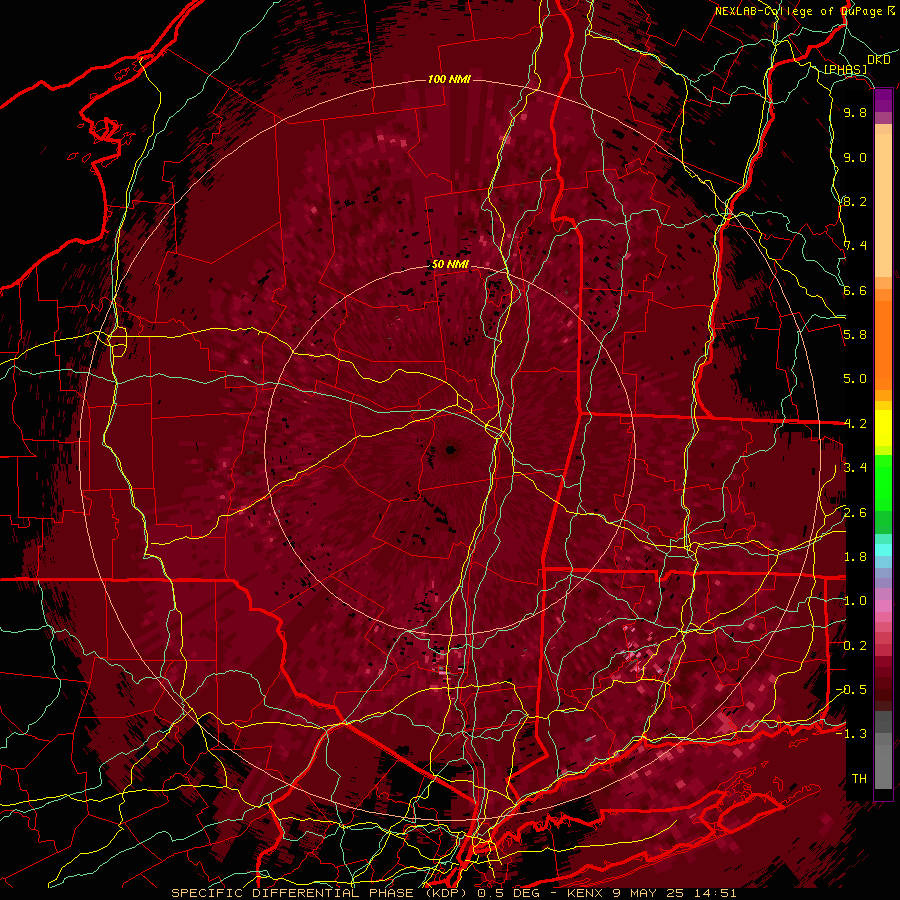Screen dimensions: 900x900
Task: Click the 1.8 color scale value
Action: point(855,557)
